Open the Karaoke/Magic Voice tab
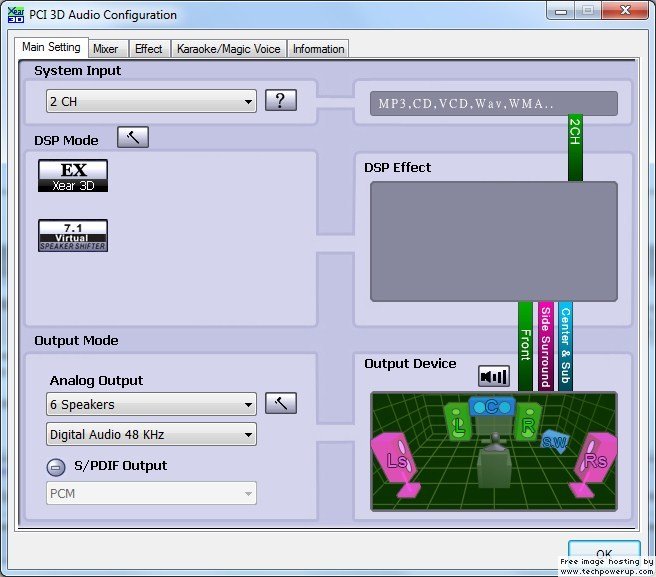This screenshot has width=656, height=577. (x=228, y=49)
